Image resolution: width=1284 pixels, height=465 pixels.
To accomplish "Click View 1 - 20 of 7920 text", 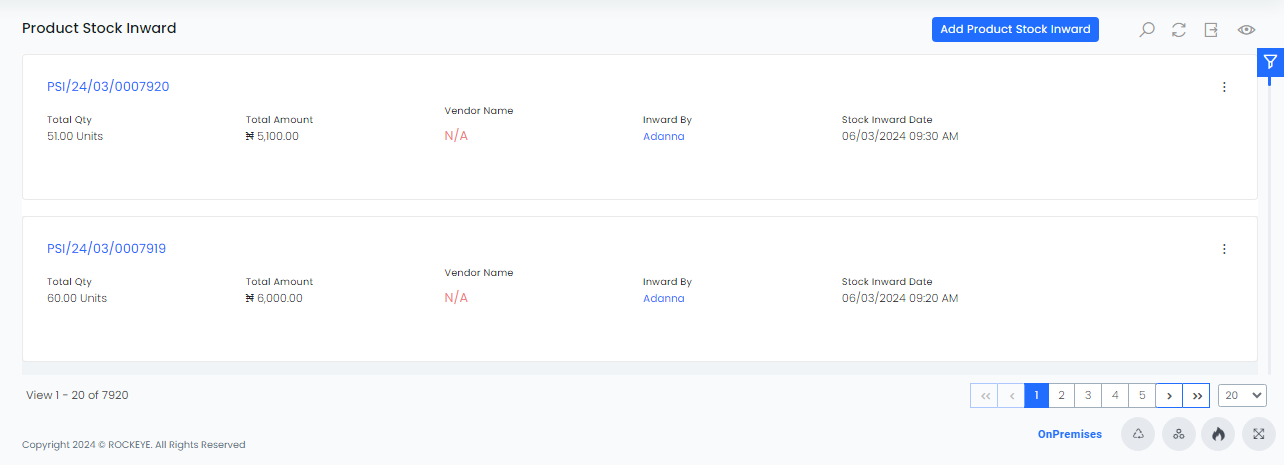I will coord(77,395).
